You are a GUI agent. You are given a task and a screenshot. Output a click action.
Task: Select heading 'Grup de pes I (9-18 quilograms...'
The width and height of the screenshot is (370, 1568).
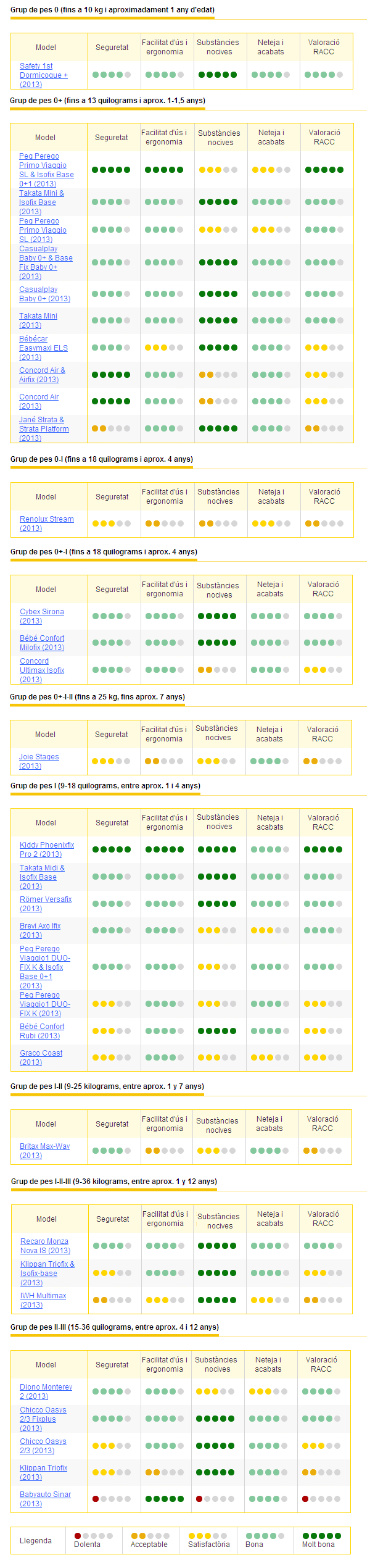[105, 786]
